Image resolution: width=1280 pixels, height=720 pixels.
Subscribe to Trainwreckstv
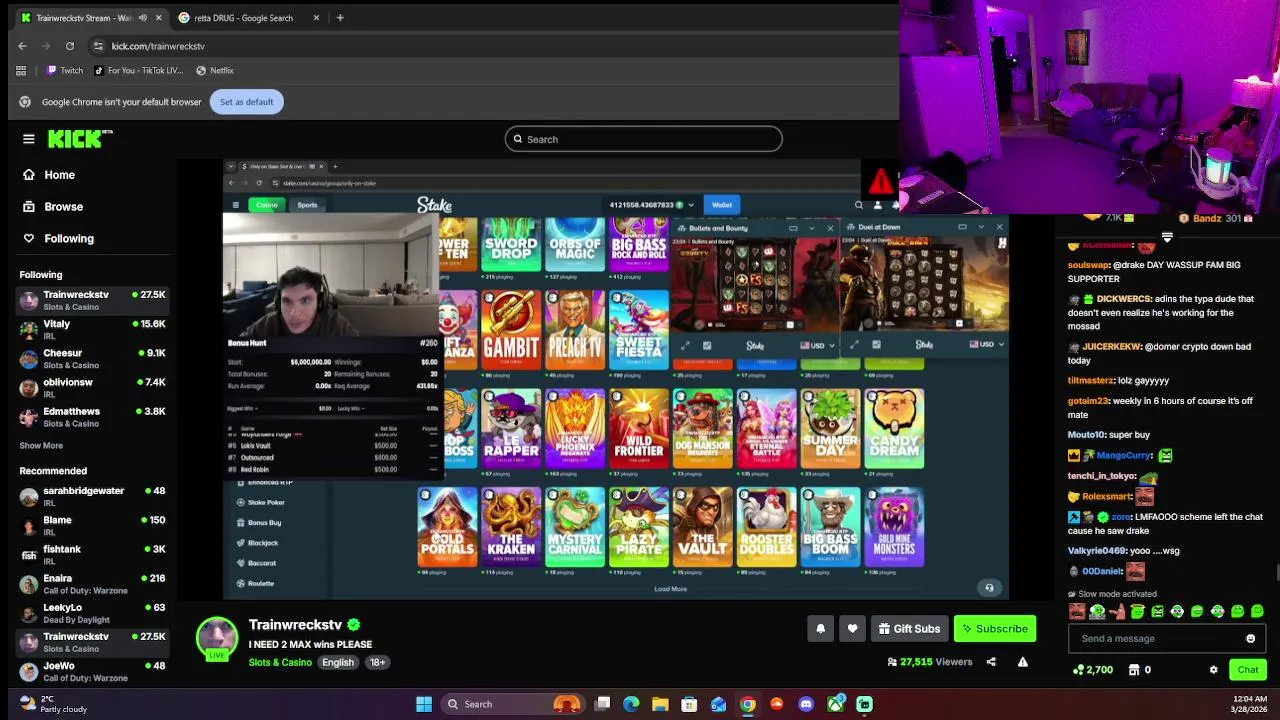point(995,629)
